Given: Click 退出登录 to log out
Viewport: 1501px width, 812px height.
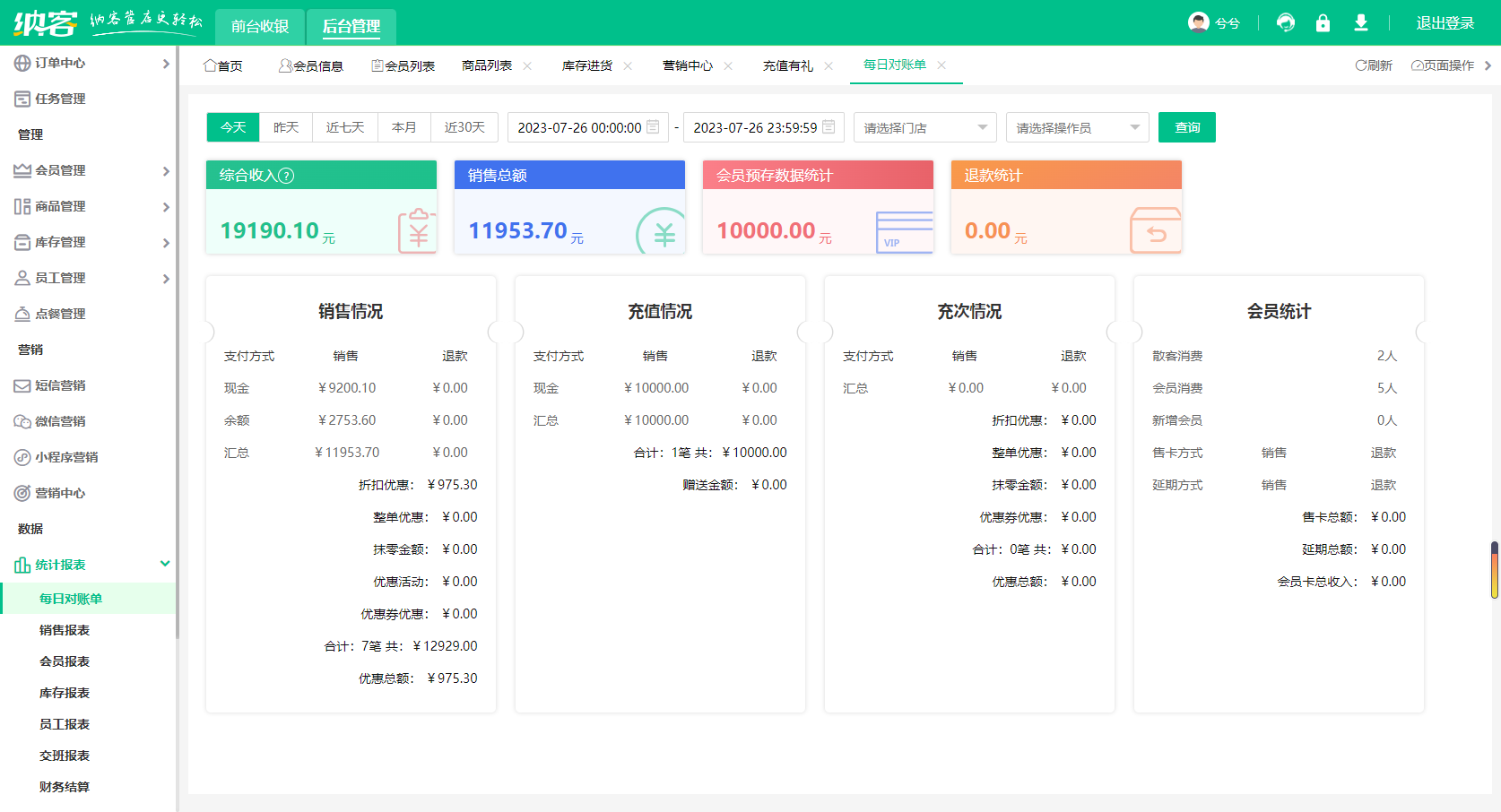Looking at the screenshot, I should (1445, 22).
